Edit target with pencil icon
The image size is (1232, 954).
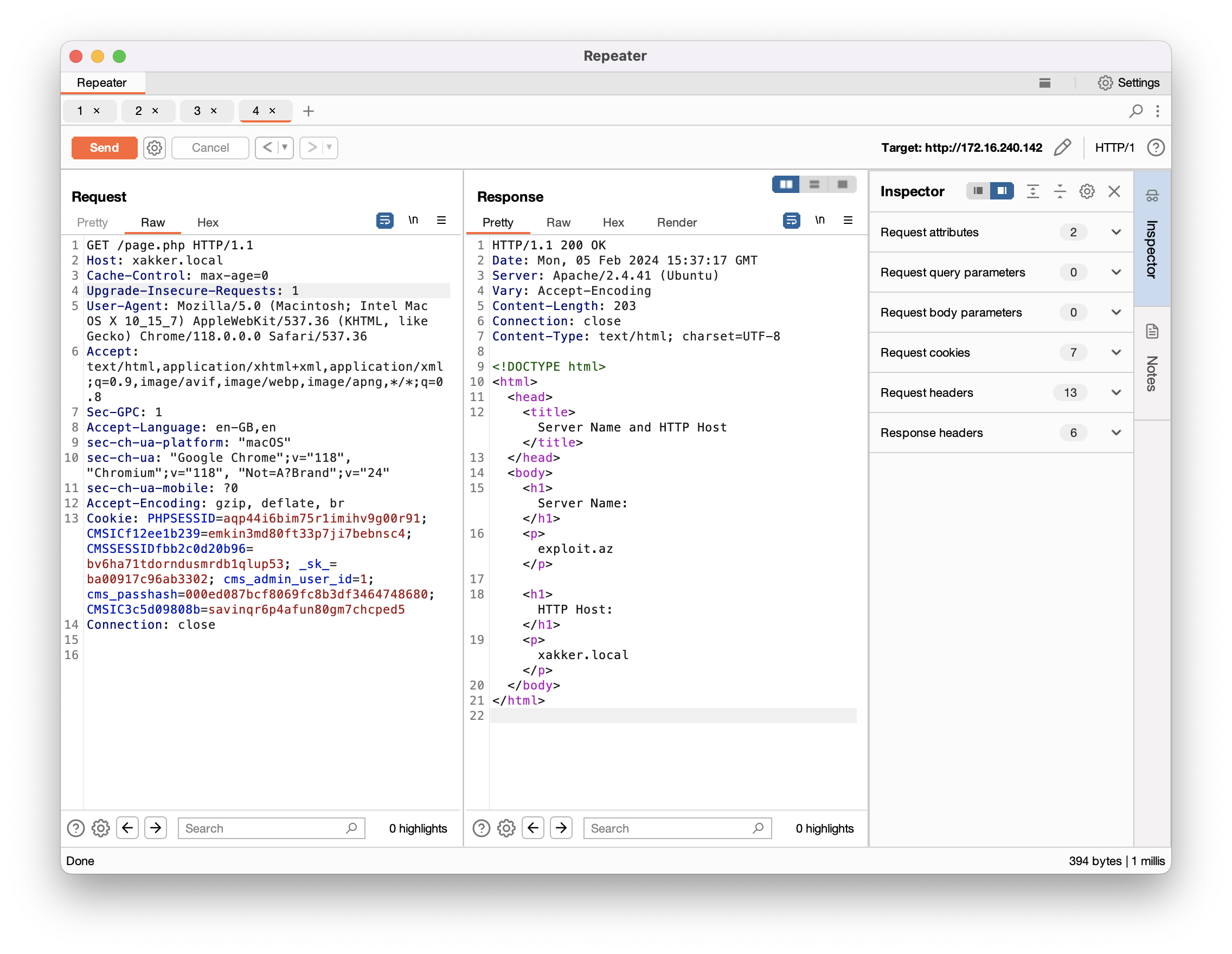click(1062, 148)
